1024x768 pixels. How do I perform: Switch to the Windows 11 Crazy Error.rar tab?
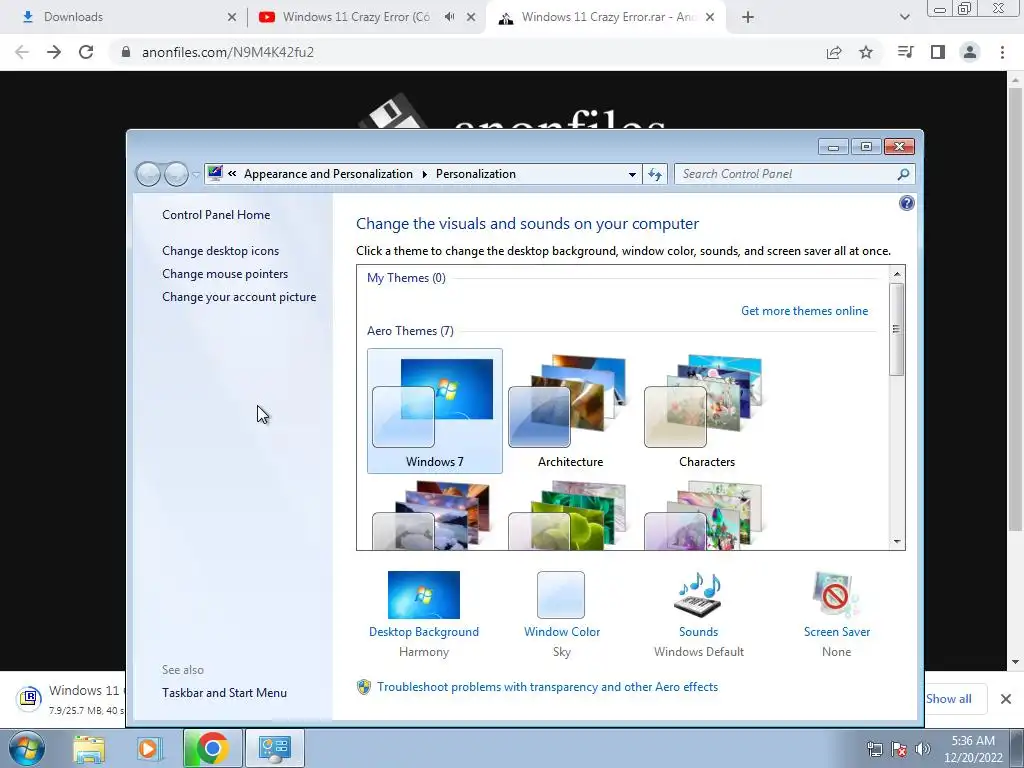[607, 17]
